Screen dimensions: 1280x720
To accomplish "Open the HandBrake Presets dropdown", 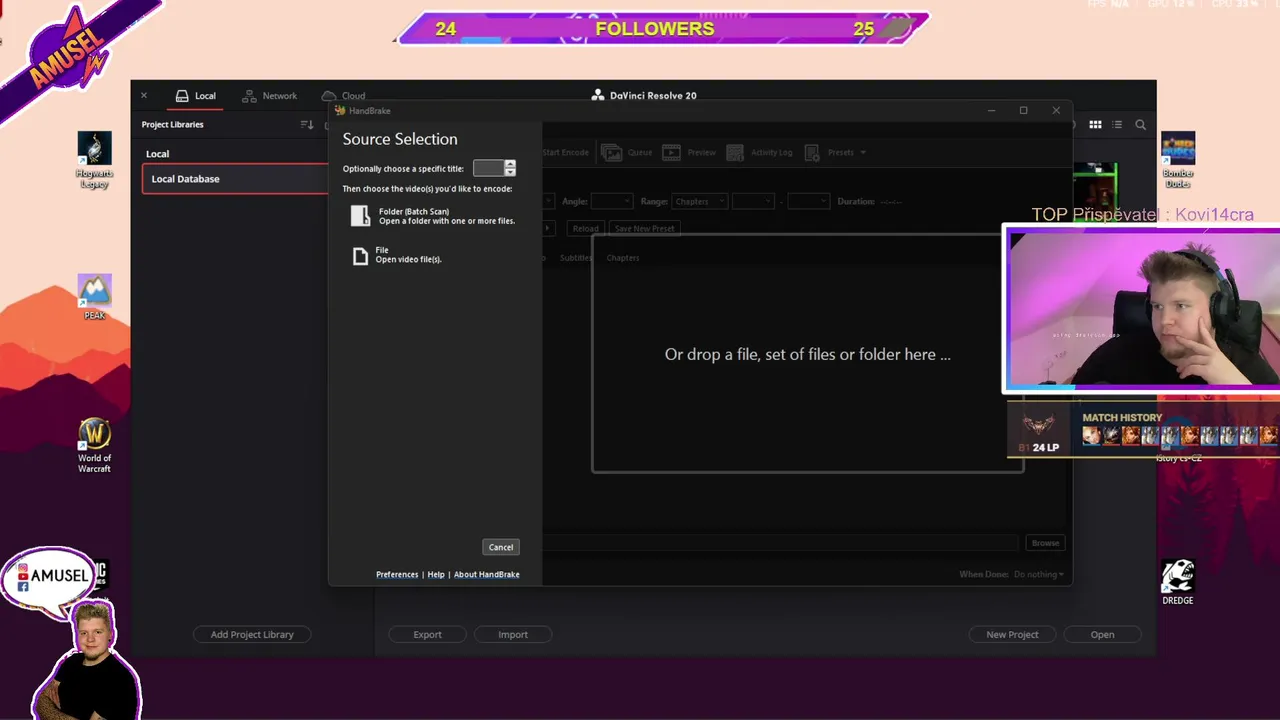I will tap(836, 152).
